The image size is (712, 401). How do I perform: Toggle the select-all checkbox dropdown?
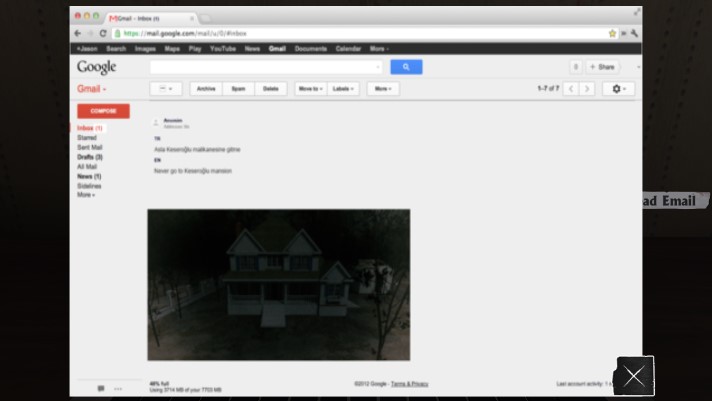[x=165, y=89]
